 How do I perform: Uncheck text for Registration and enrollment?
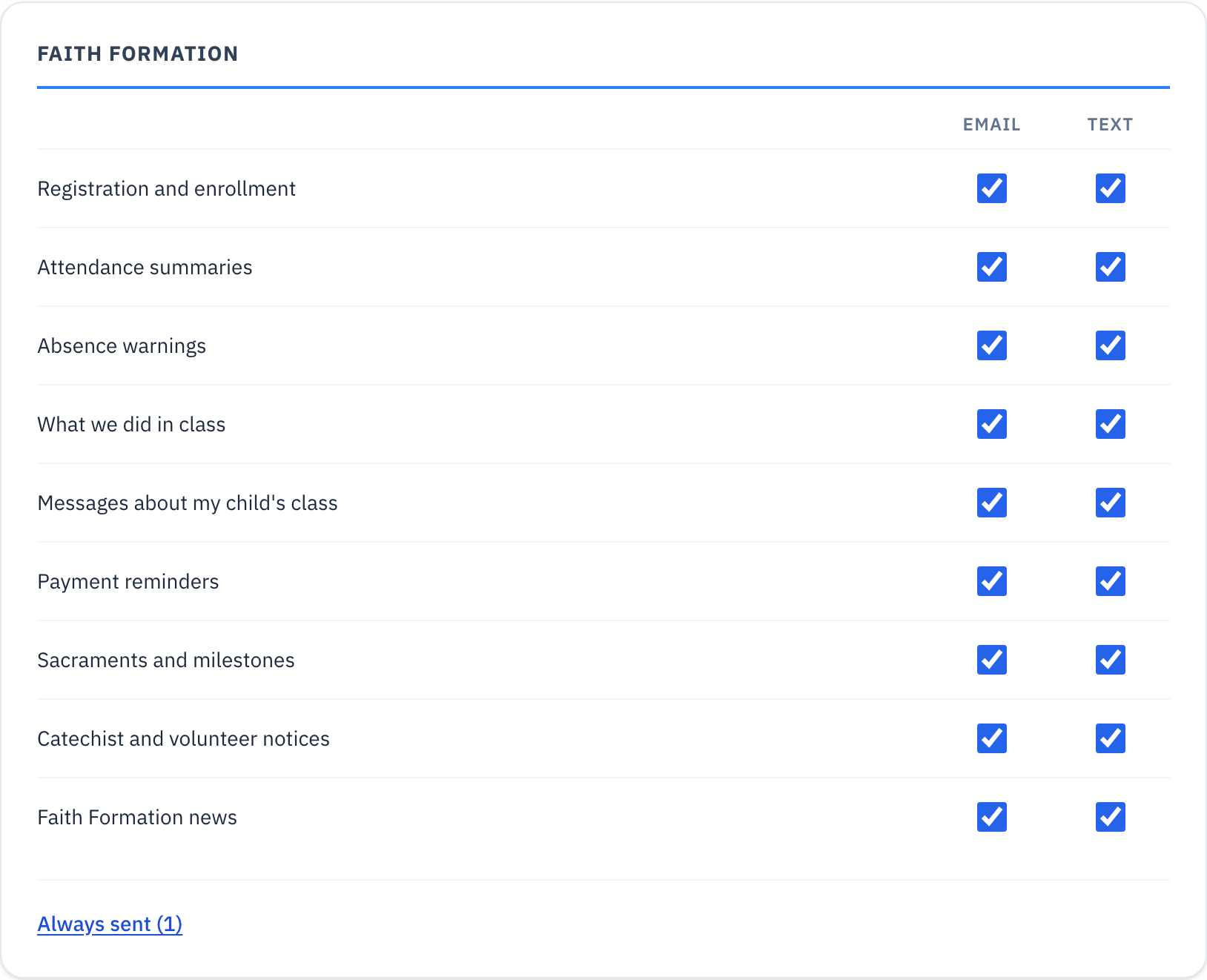[x=1110, y=188]
